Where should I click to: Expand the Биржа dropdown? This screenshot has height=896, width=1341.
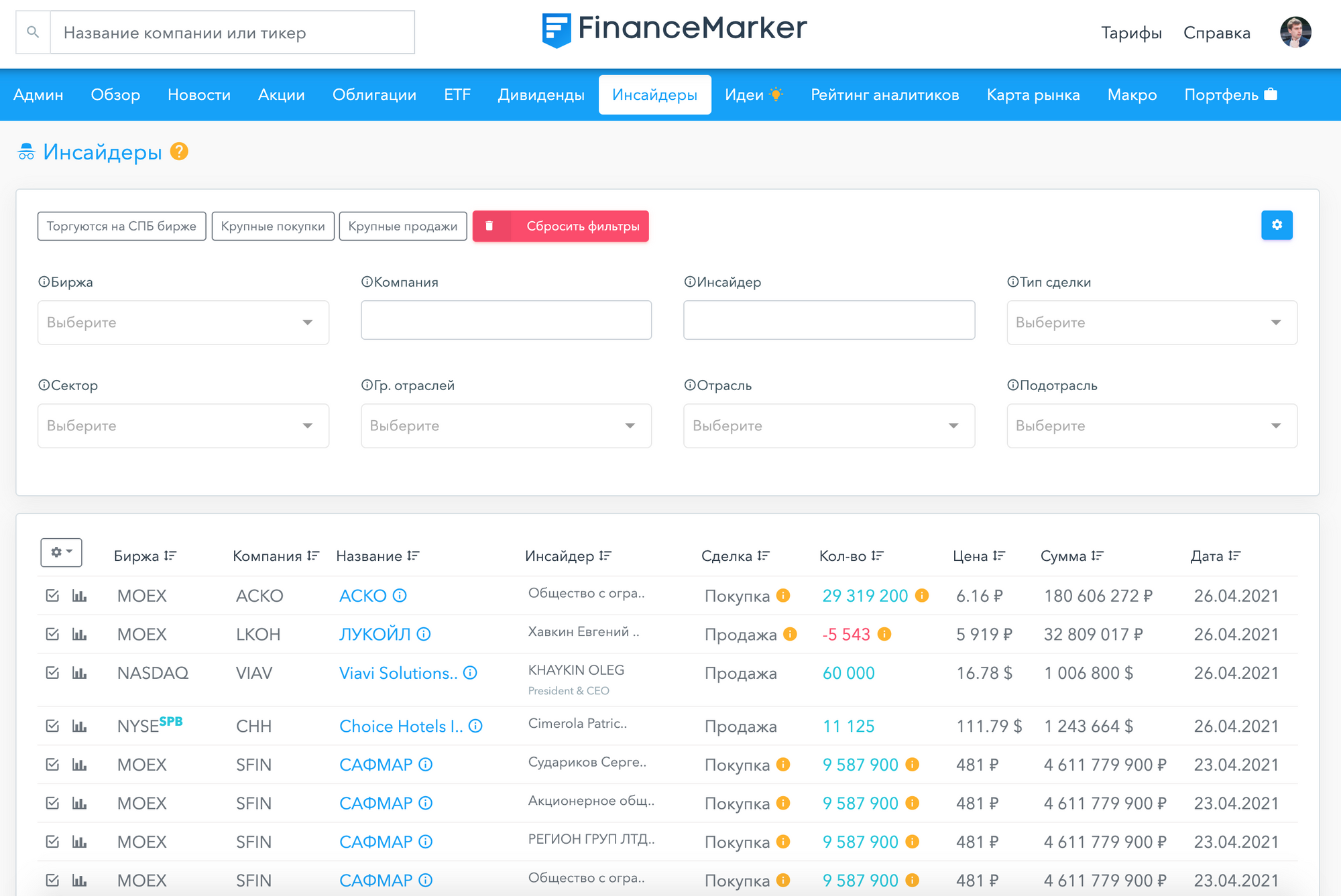tap(183, 322)
